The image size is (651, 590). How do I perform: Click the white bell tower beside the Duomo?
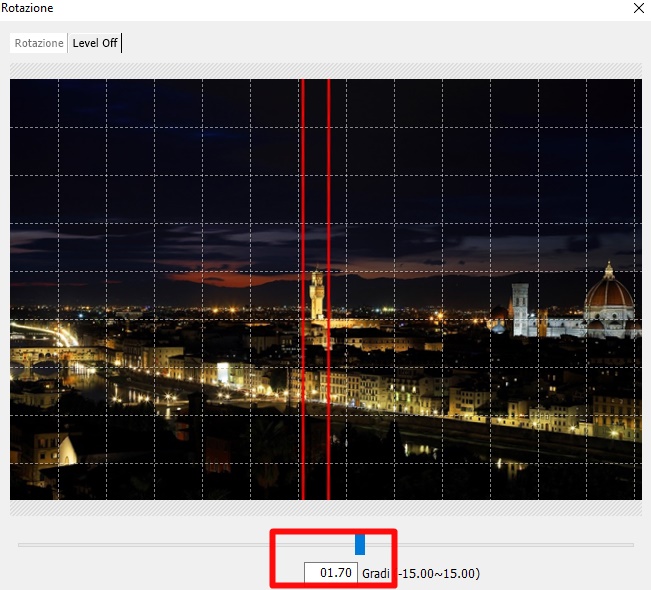519,308
